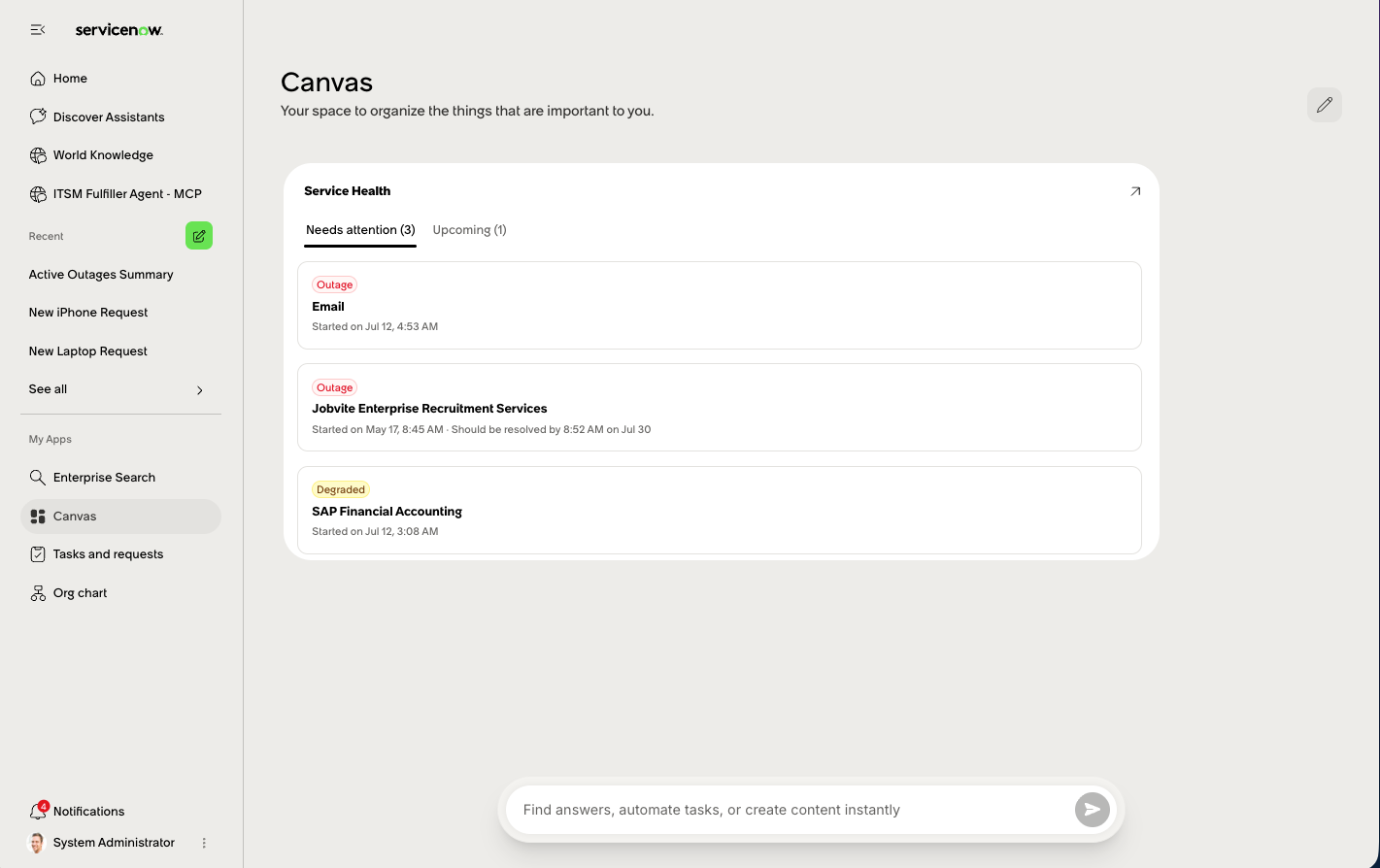This screenshot has width=1380, height=868.
Task: Open the New iPhone Request conversation
Action: tap(88, 313)
